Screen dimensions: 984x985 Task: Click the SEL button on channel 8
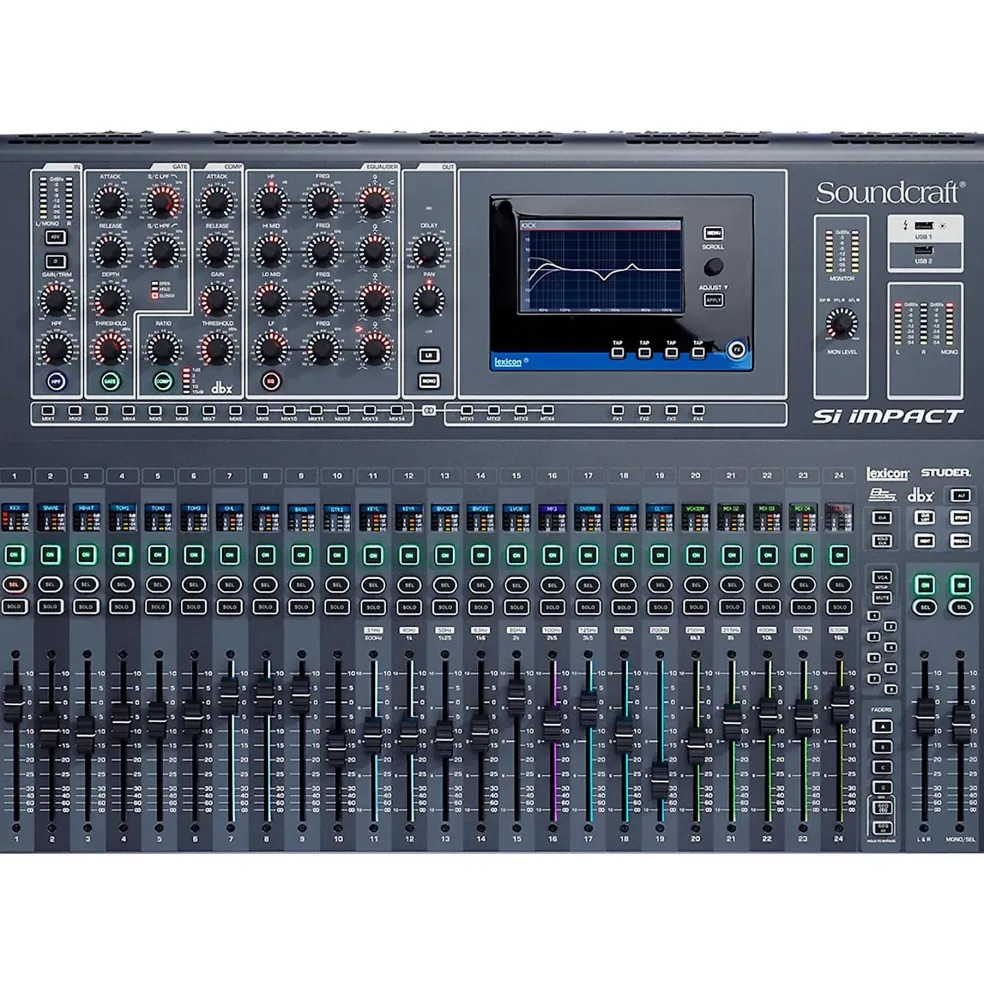(266, 584)
